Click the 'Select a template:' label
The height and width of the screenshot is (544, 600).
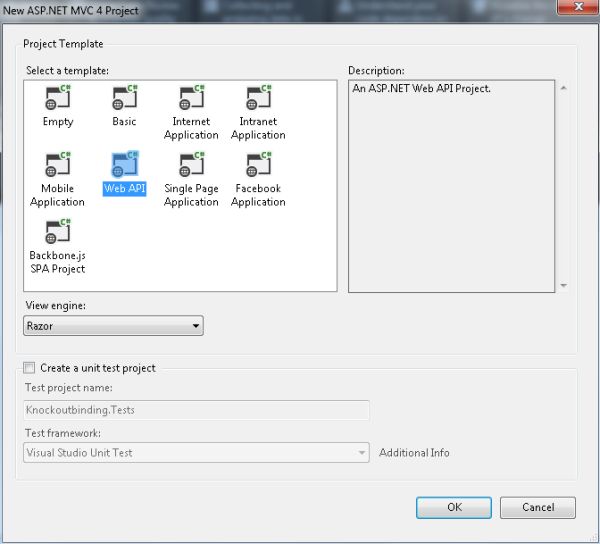pyautogui.click(x=67, y=70)
